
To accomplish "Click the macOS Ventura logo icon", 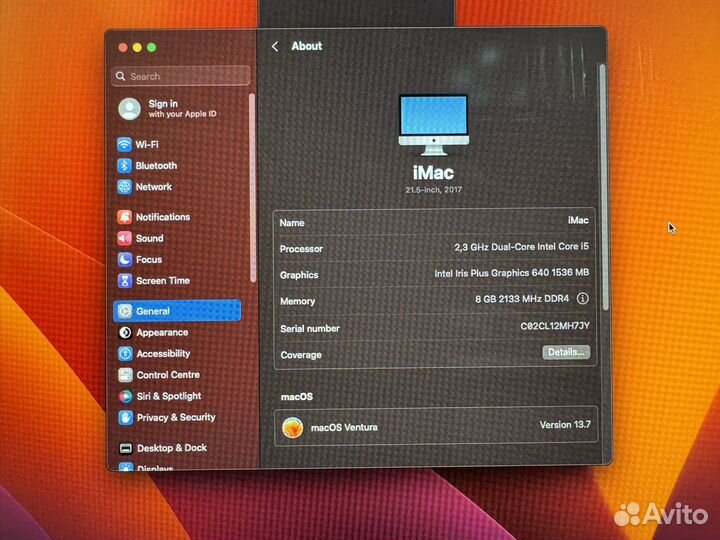I will (292, 428).
